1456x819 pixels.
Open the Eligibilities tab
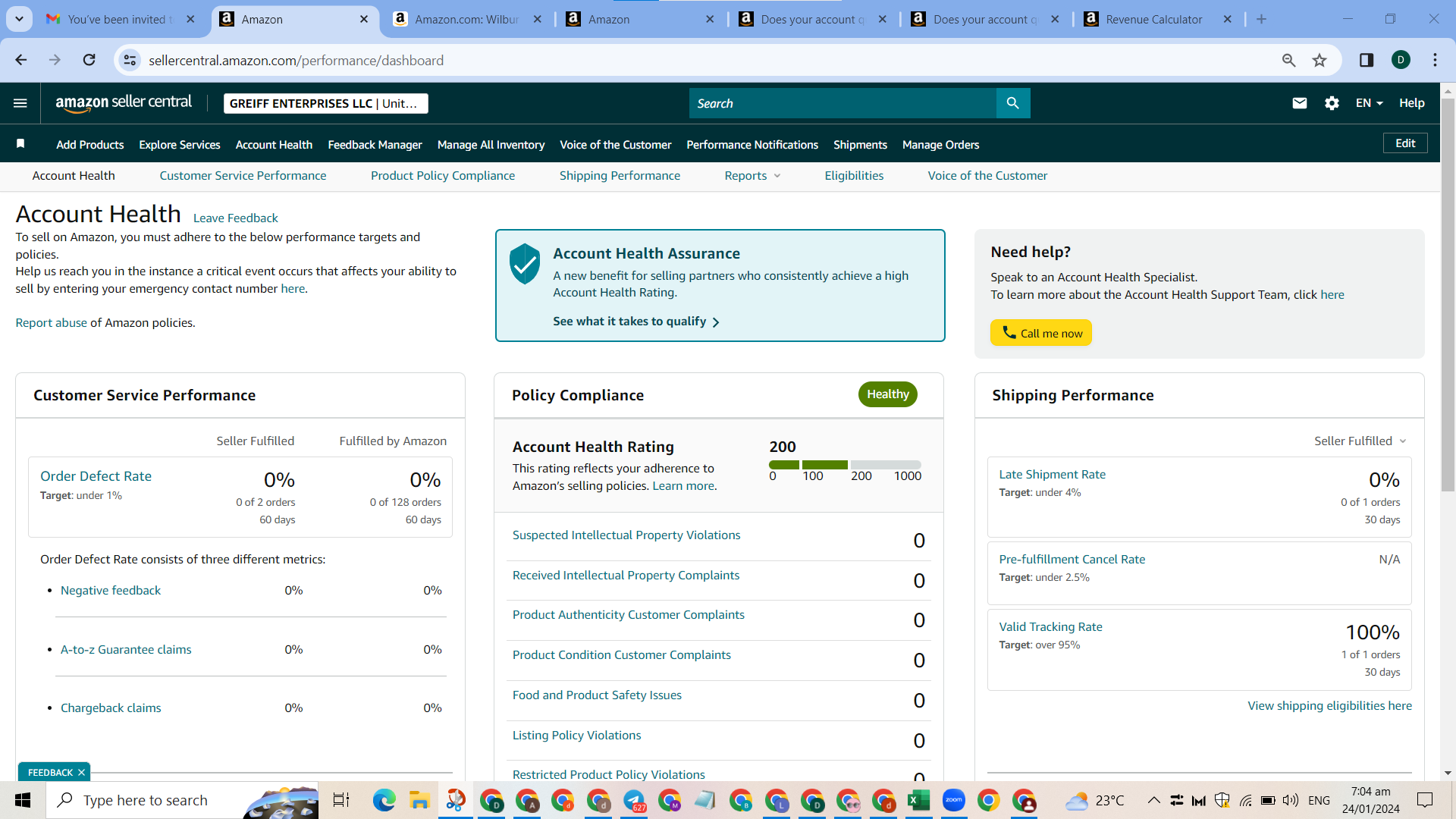click(854, 176)
